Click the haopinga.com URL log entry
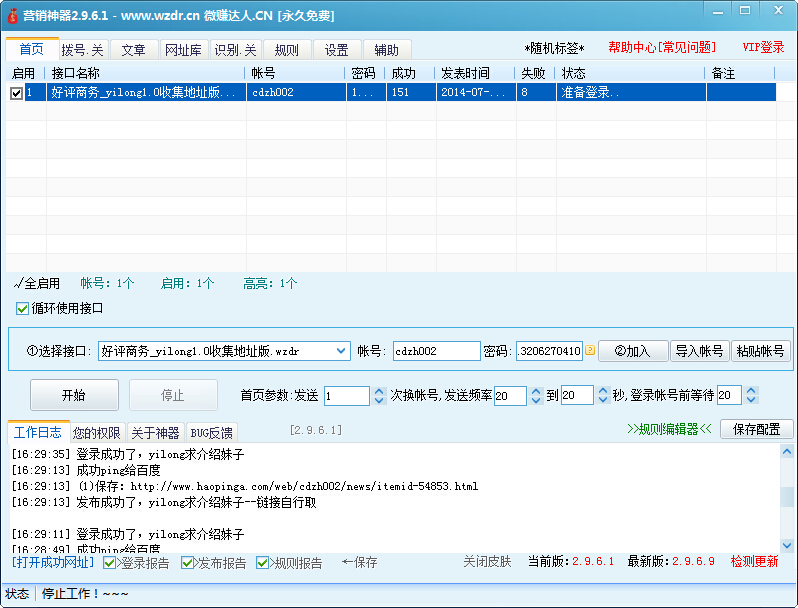The width and height of the screenshot is (798, 608). [245, 486]
